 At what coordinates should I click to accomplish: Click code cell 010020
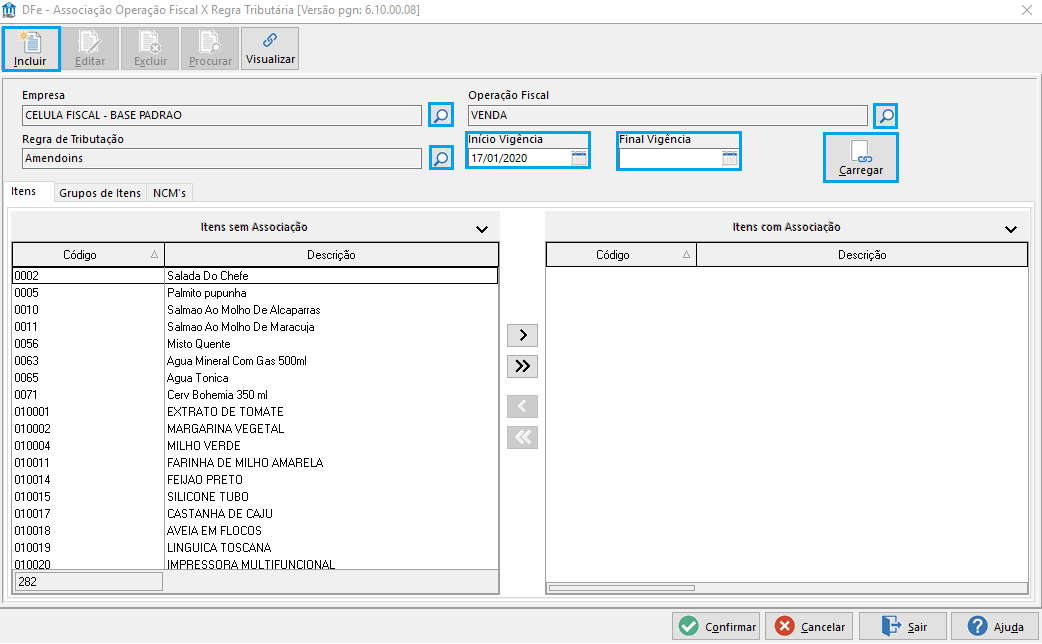(x=88, y=564)
